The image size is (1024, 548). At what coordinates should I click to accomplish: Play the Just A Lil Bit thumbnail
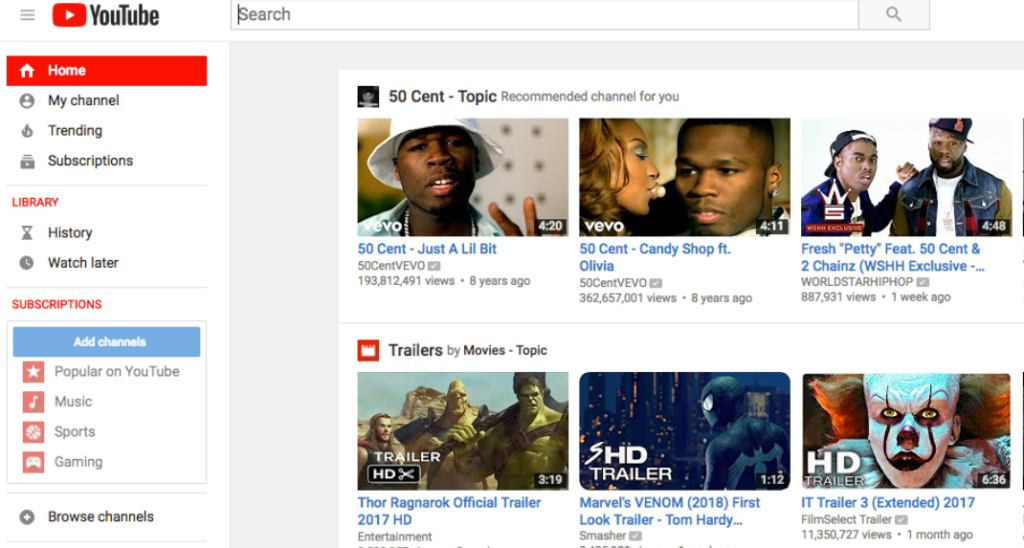(462, 177)
